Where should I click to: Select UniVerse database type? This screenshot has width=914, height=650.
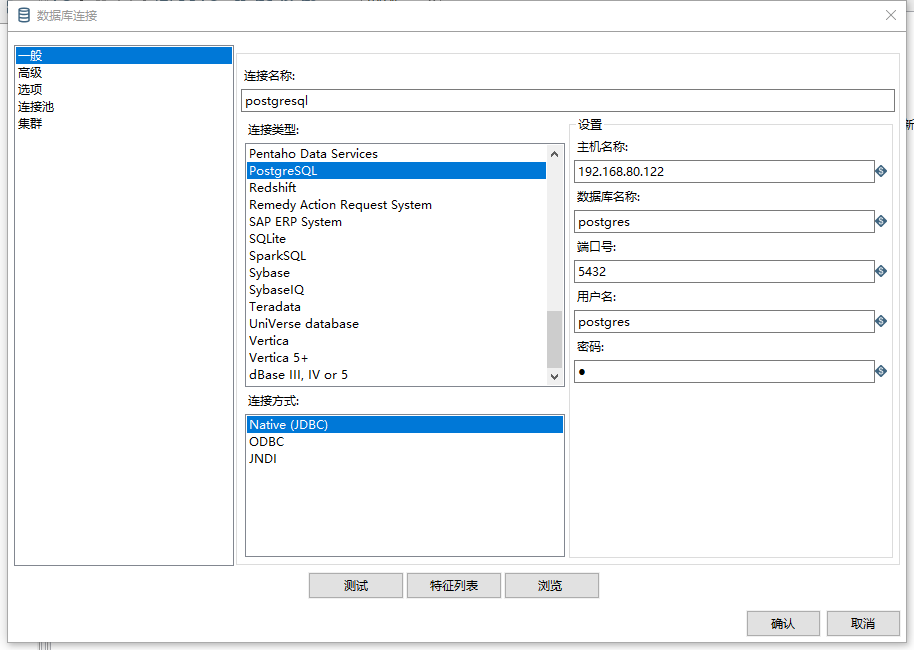pyautogui.click(x=396, y=324)
